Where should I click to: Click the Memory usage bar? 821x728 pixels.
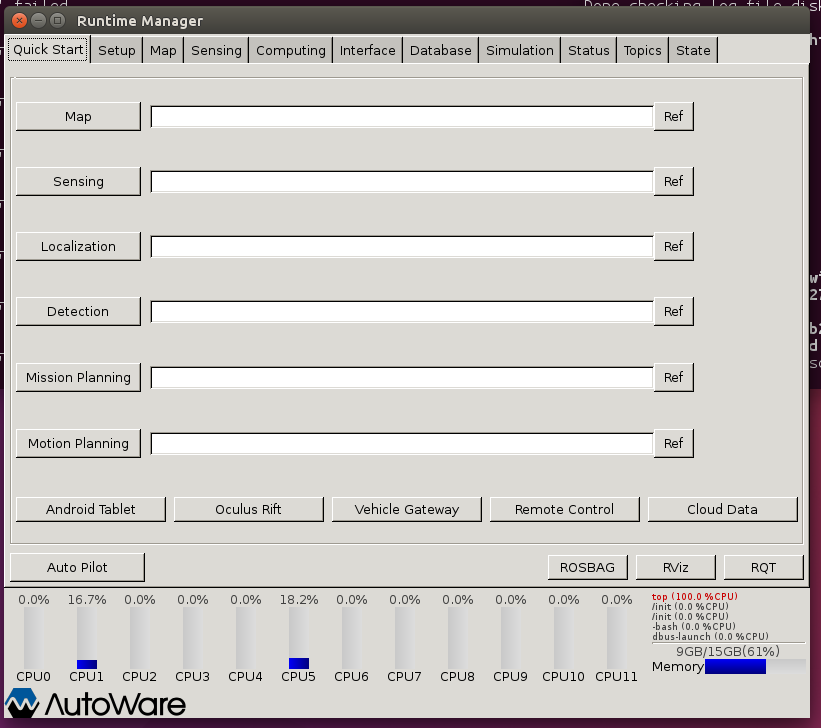[755, 666]
